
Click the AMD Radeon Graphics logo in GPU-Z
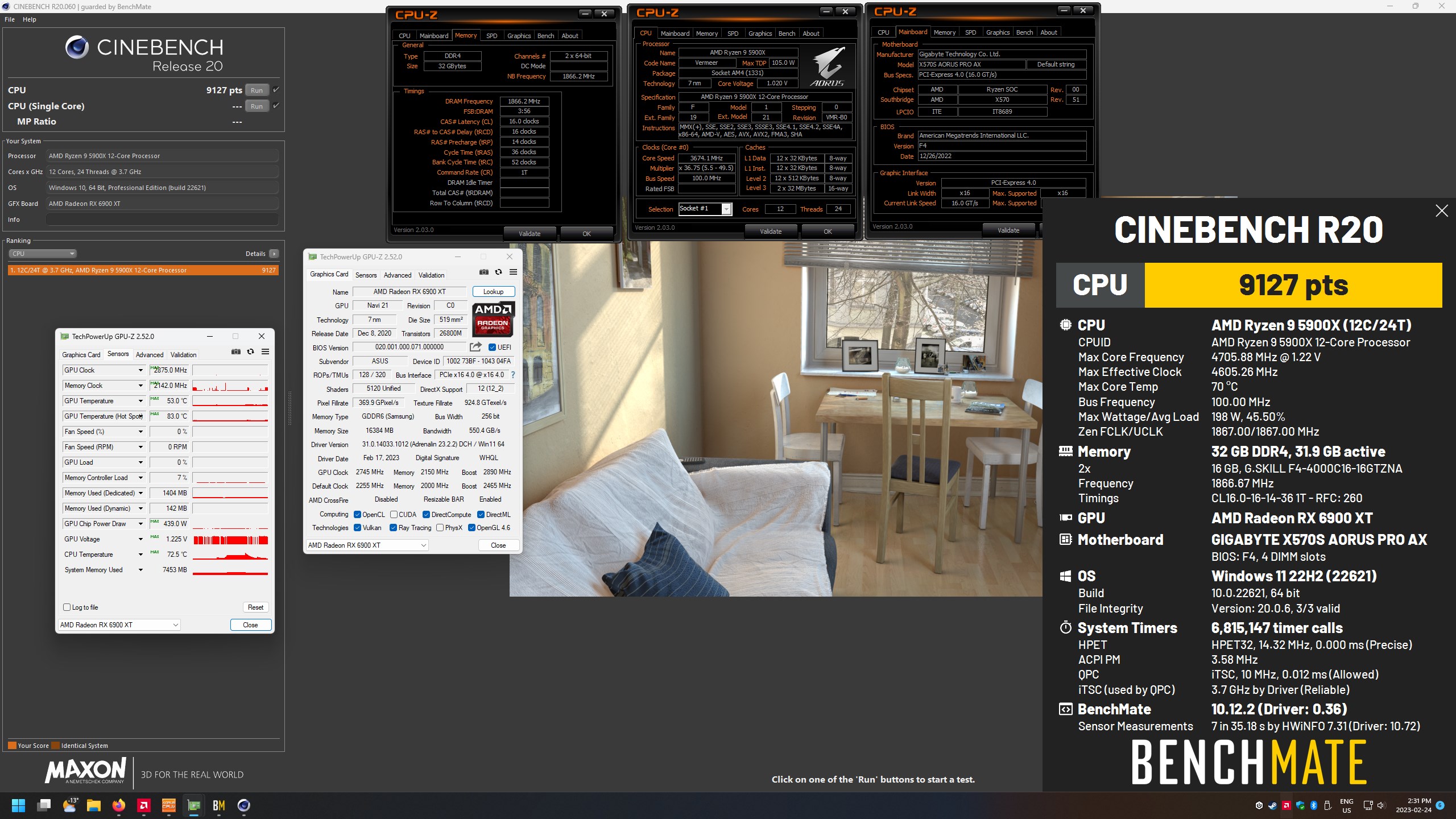(x=493, y=319)
